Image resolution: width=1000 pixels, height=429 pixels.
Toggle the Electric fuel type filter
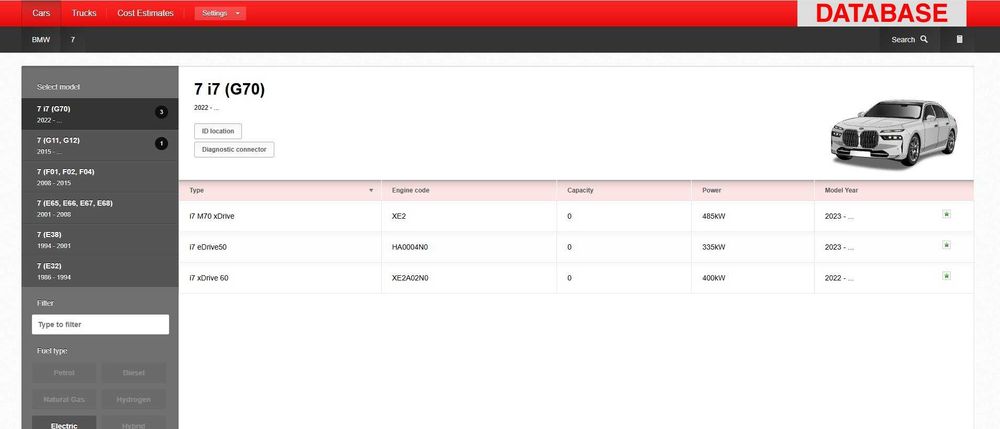[64, 423]
